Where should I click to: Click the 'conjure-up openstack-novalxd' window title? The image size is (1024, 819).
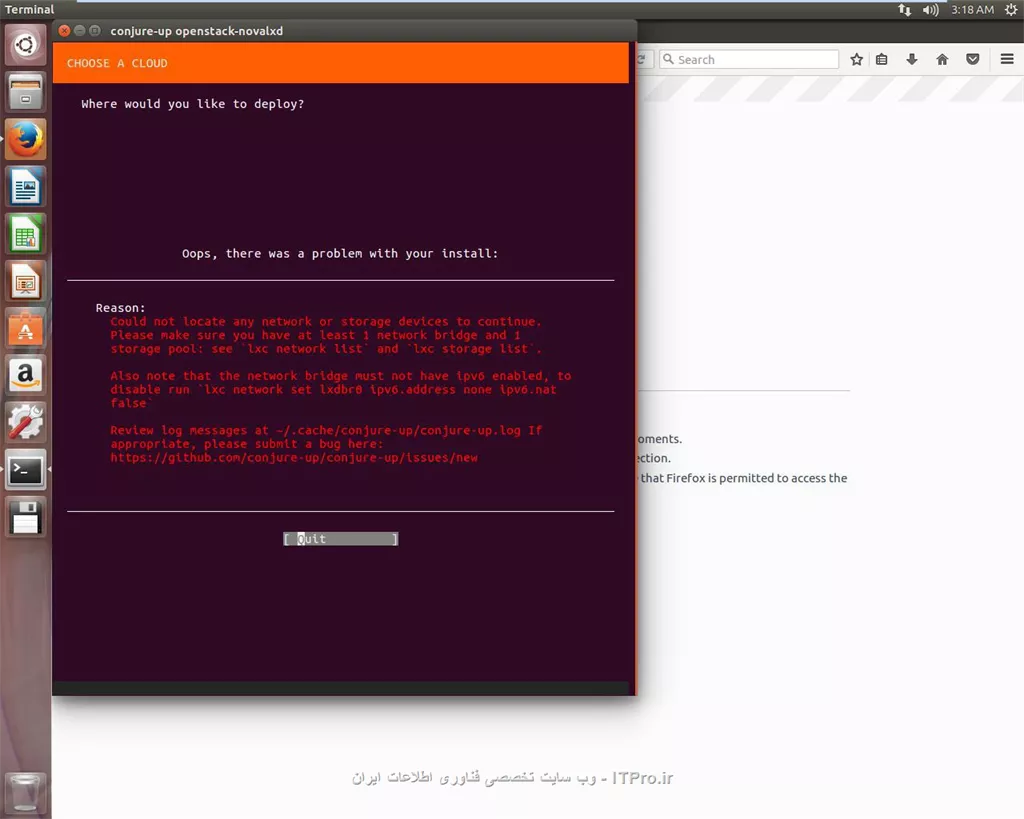(x=197, y=31)
